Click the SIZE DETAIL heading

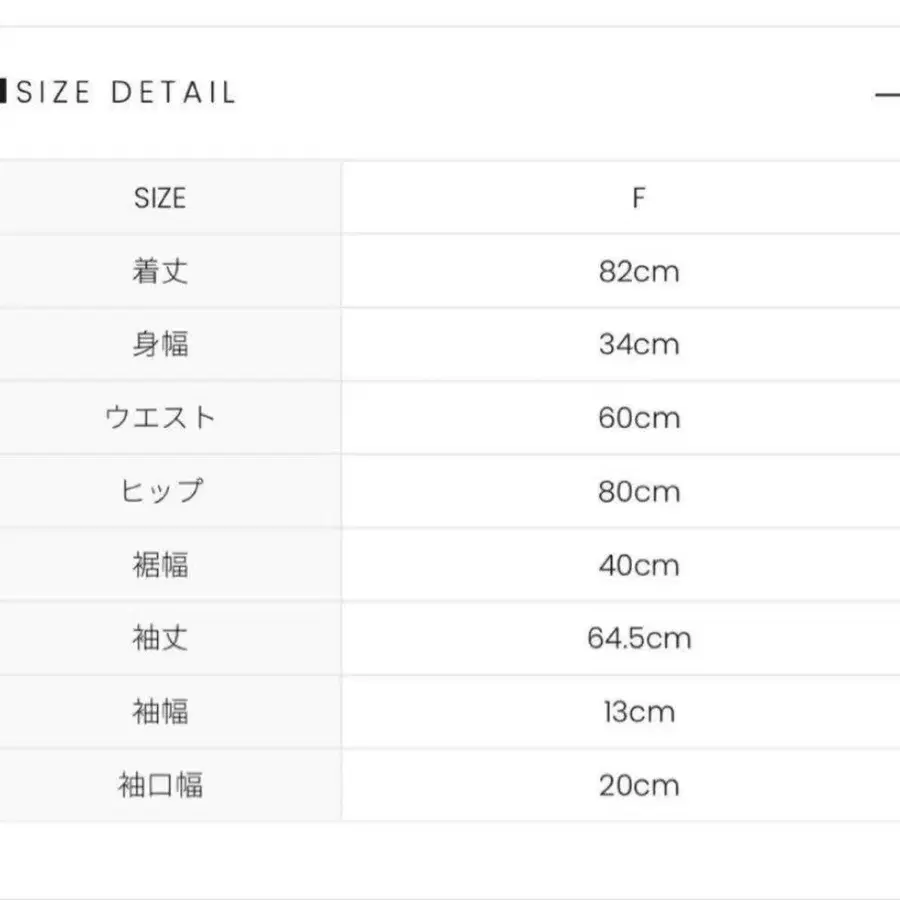point(126,93)
